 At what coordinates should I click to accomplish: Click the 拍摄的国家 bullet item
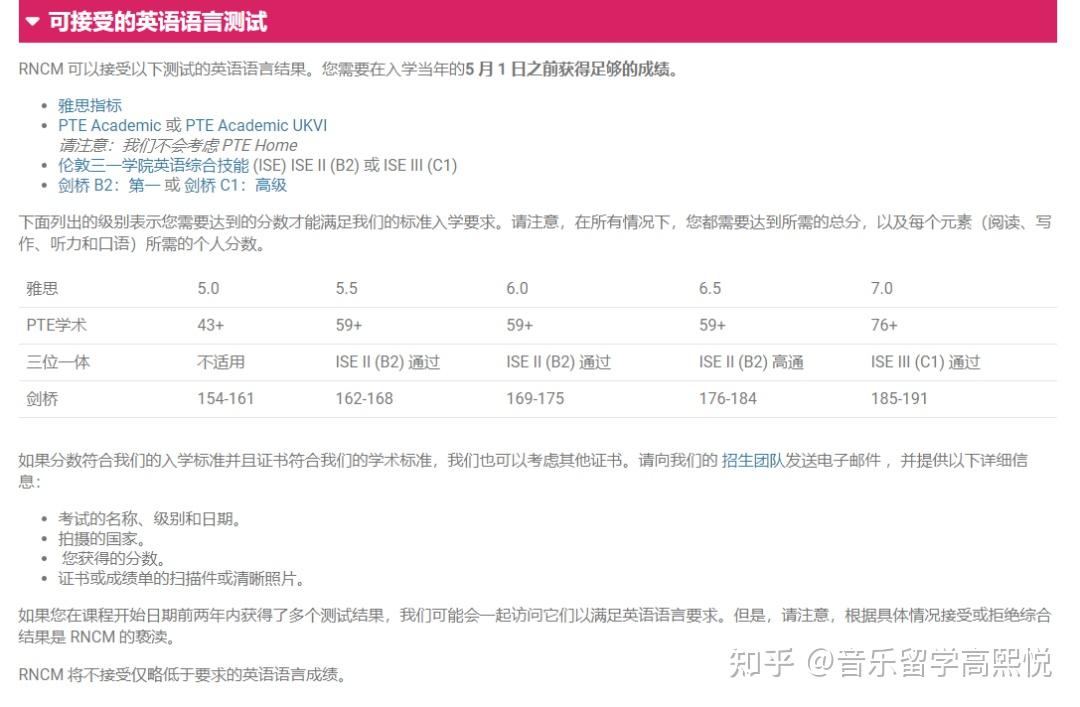[x=101, y=539]
